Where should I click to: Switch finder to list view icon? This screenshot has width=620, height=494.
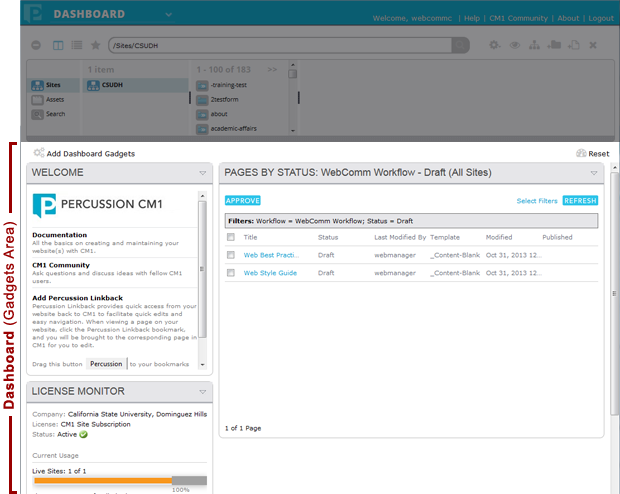pyautogui.click(x=77, y=45)
